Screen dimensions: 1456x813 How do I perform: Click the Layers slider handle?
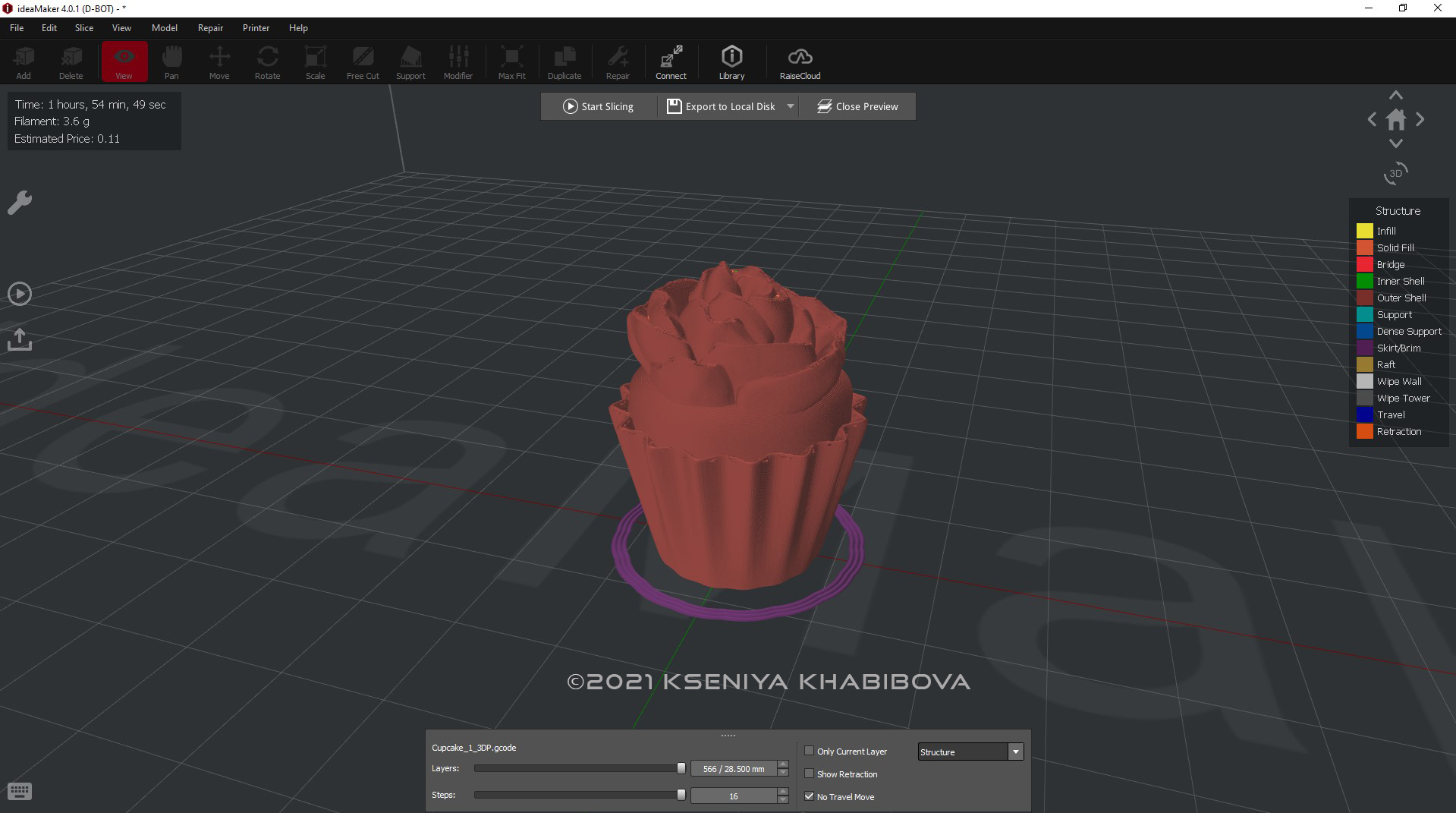[681, 768]
